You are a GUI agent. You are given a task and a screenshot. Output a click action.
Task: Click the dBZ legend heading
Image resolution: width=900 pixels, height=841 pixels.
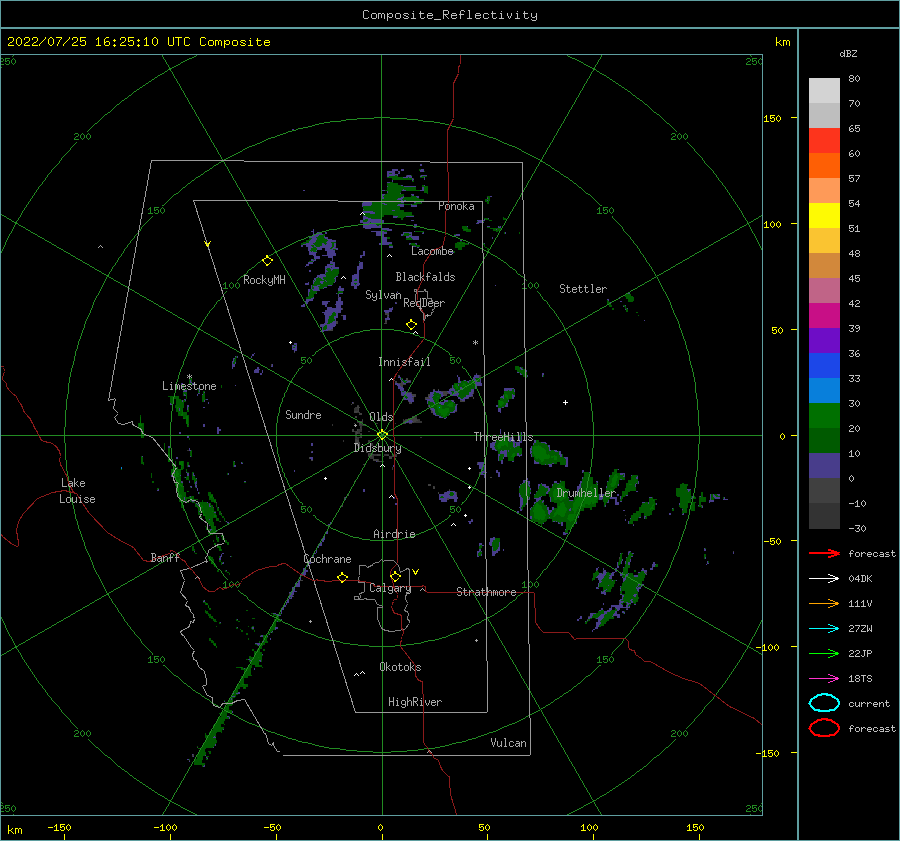click(848, 53)
